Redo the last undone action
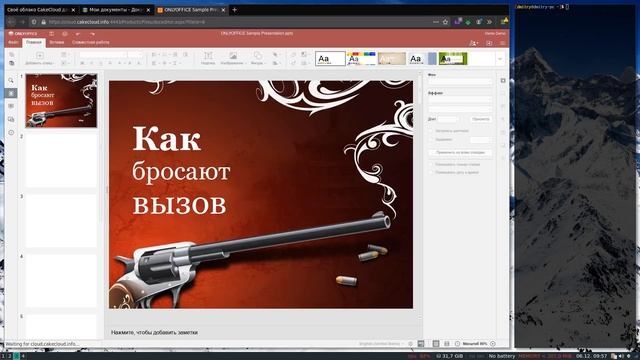 click(x=92, y=33)
